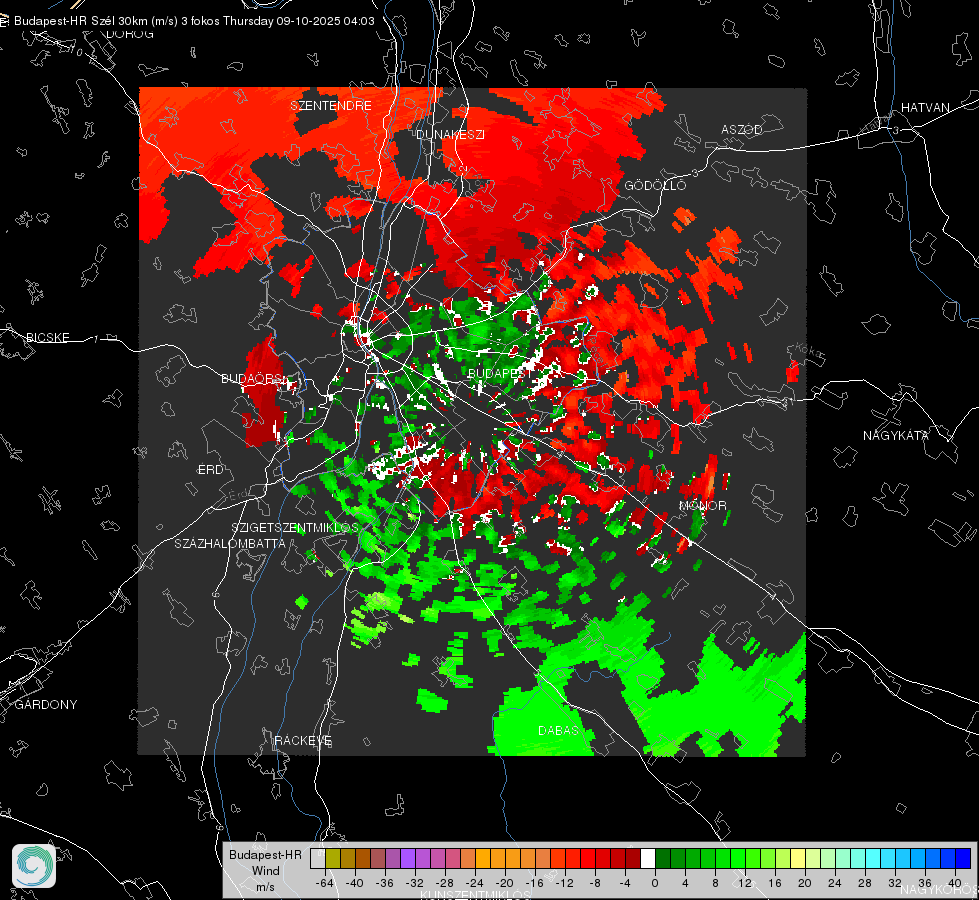This screenshot has width=979, height=900.
Task: Click the 16 value in the wind legend
Action: coord(775,883)
